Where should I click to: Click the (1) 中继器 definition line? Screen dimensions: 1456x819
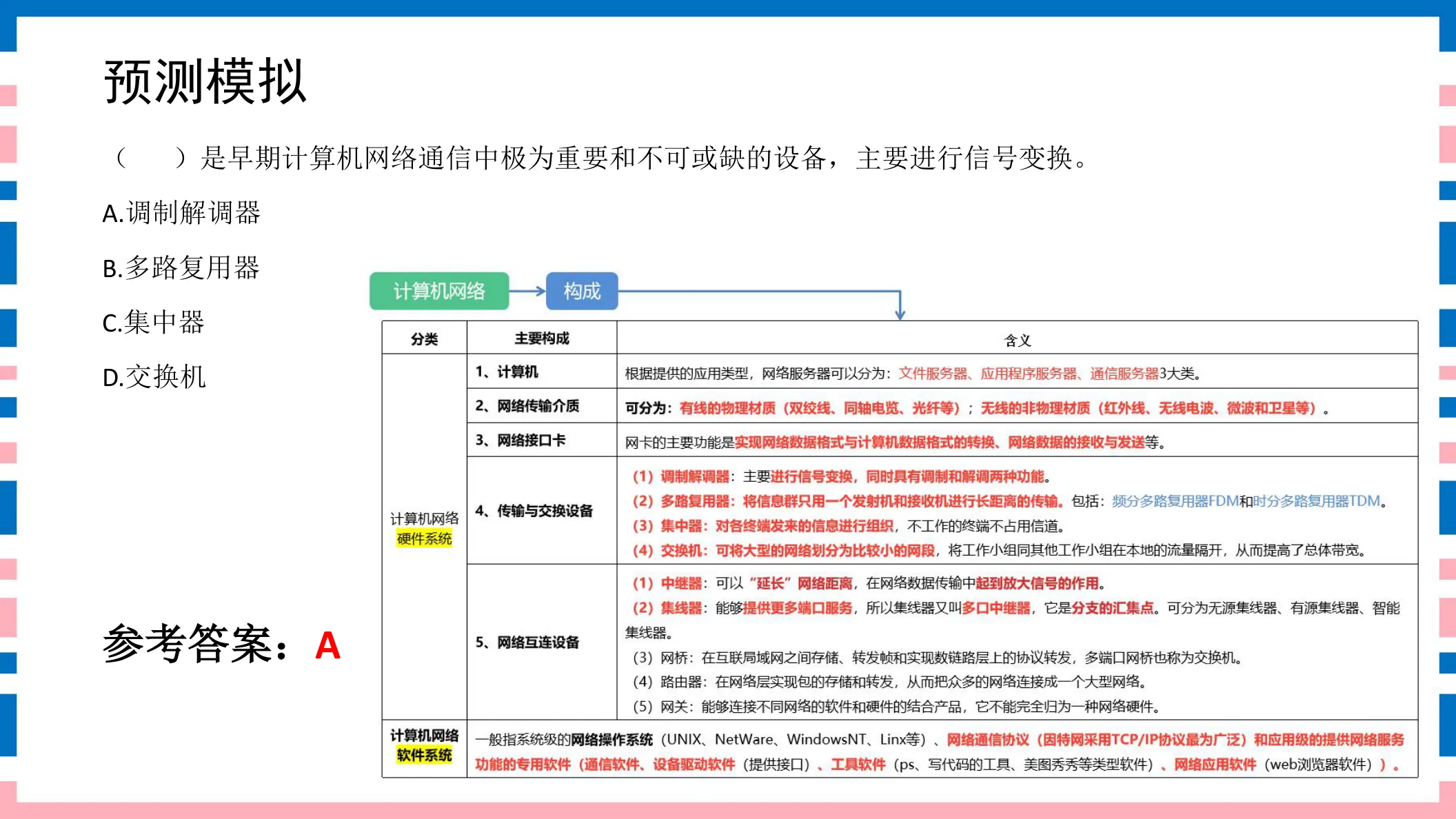[869, 583]
